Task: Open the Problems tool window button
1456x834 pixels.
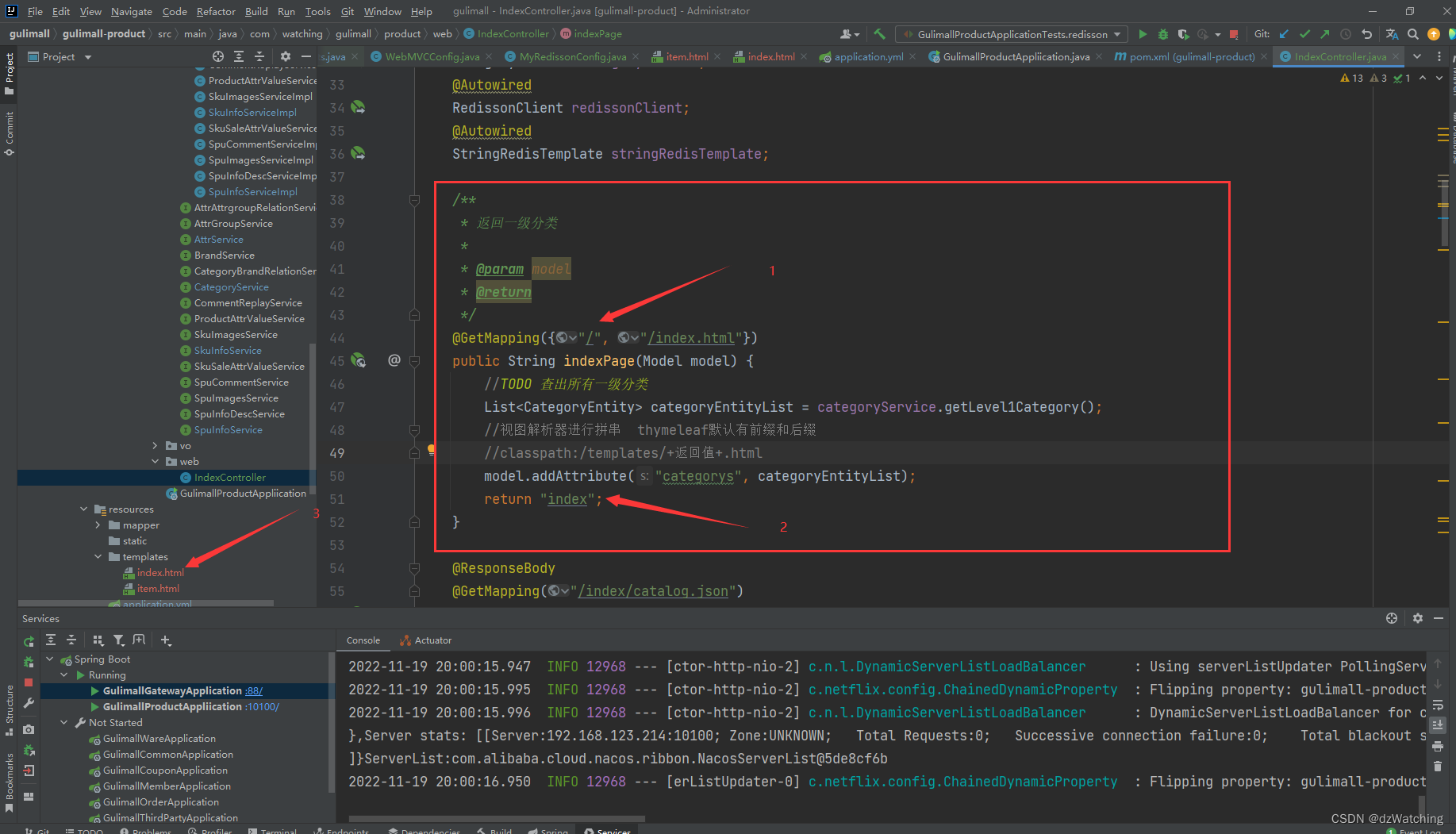Action: [x=146, y=829]
